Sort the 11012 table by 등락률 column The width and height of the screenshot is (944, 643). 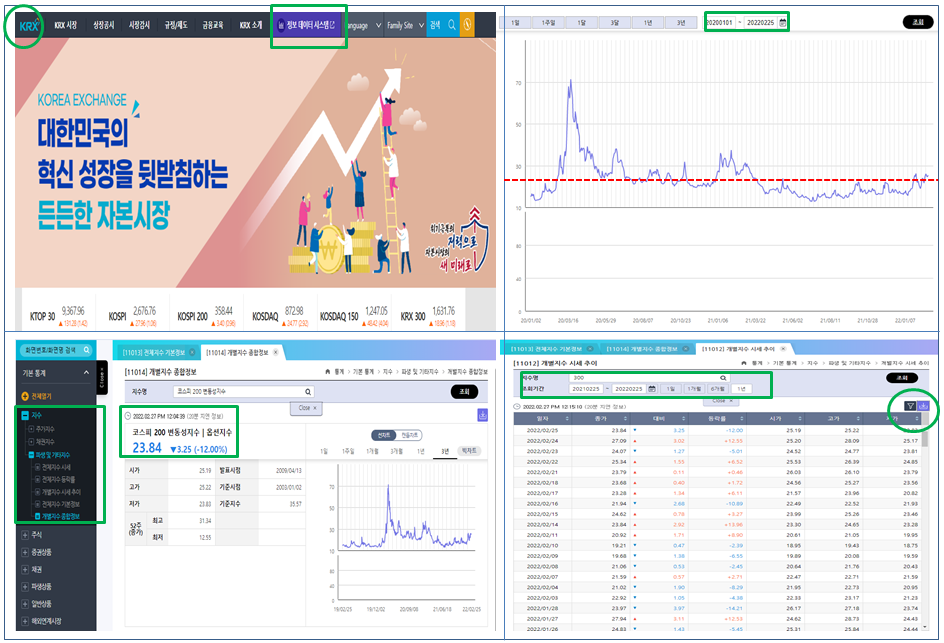tap(718, 418)
